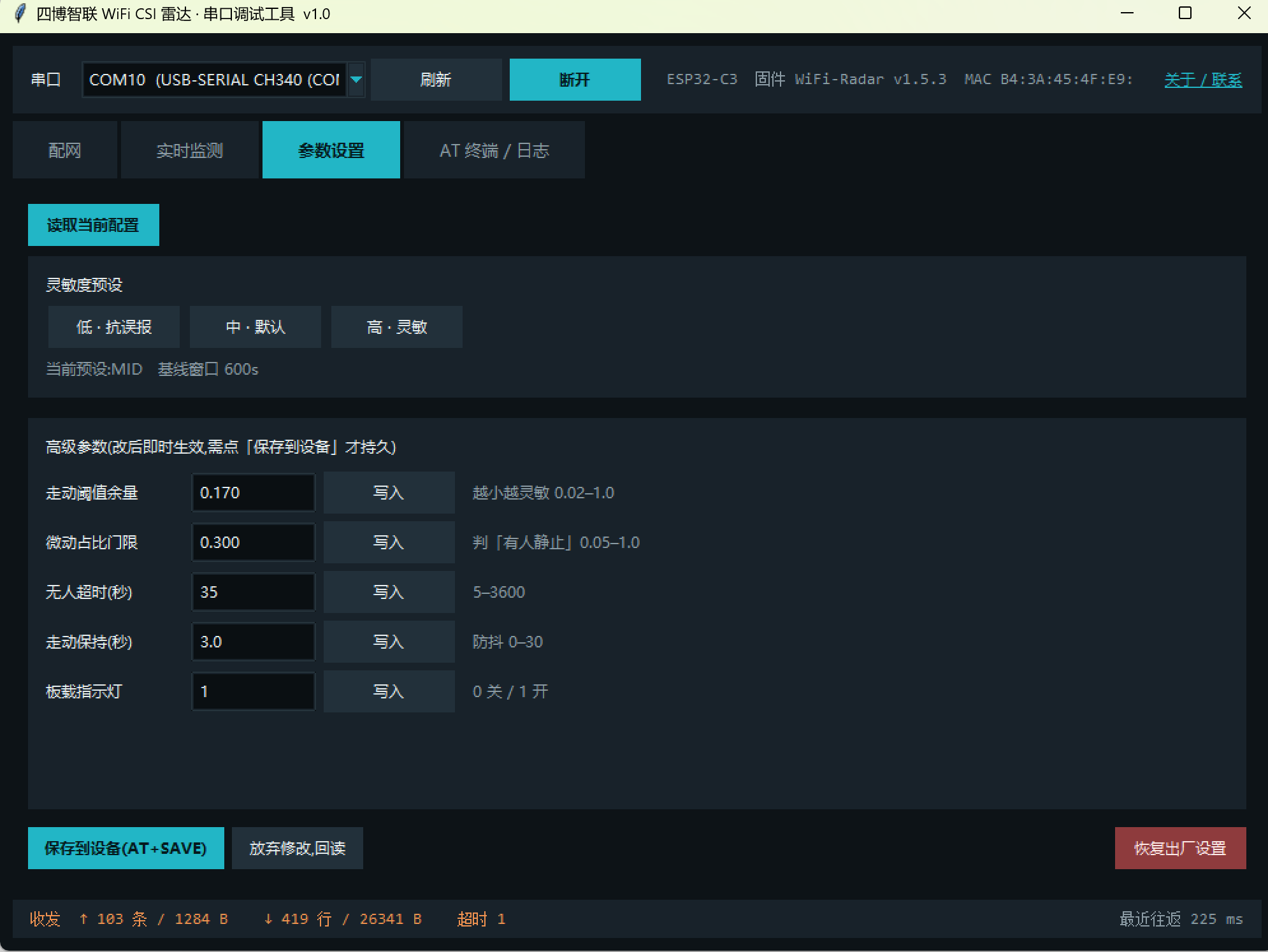Switch to the 配网 tab

point(64,150)
